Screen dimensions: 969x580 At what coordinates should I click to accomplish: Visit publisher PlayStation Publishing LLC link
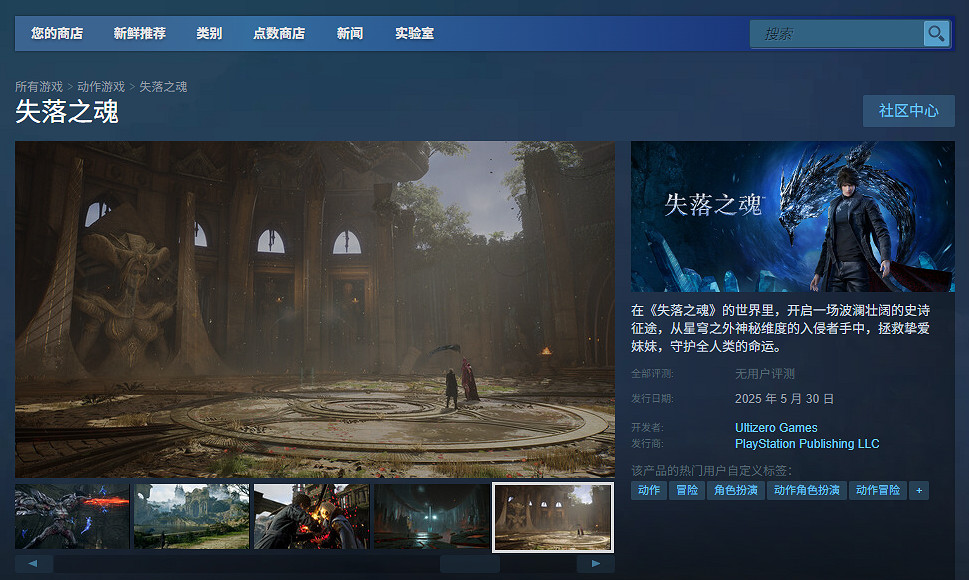point(807,444)
